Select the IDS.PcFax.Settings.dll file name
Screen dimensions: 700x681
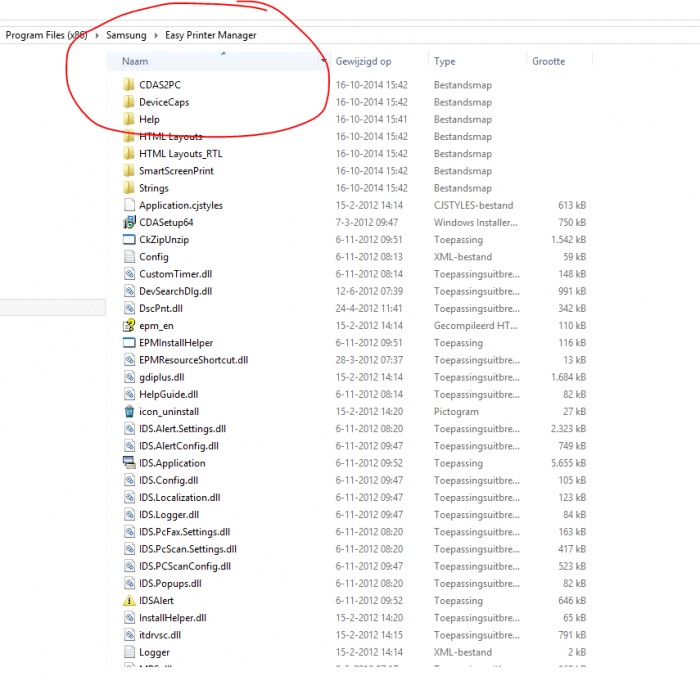[184, 531]
